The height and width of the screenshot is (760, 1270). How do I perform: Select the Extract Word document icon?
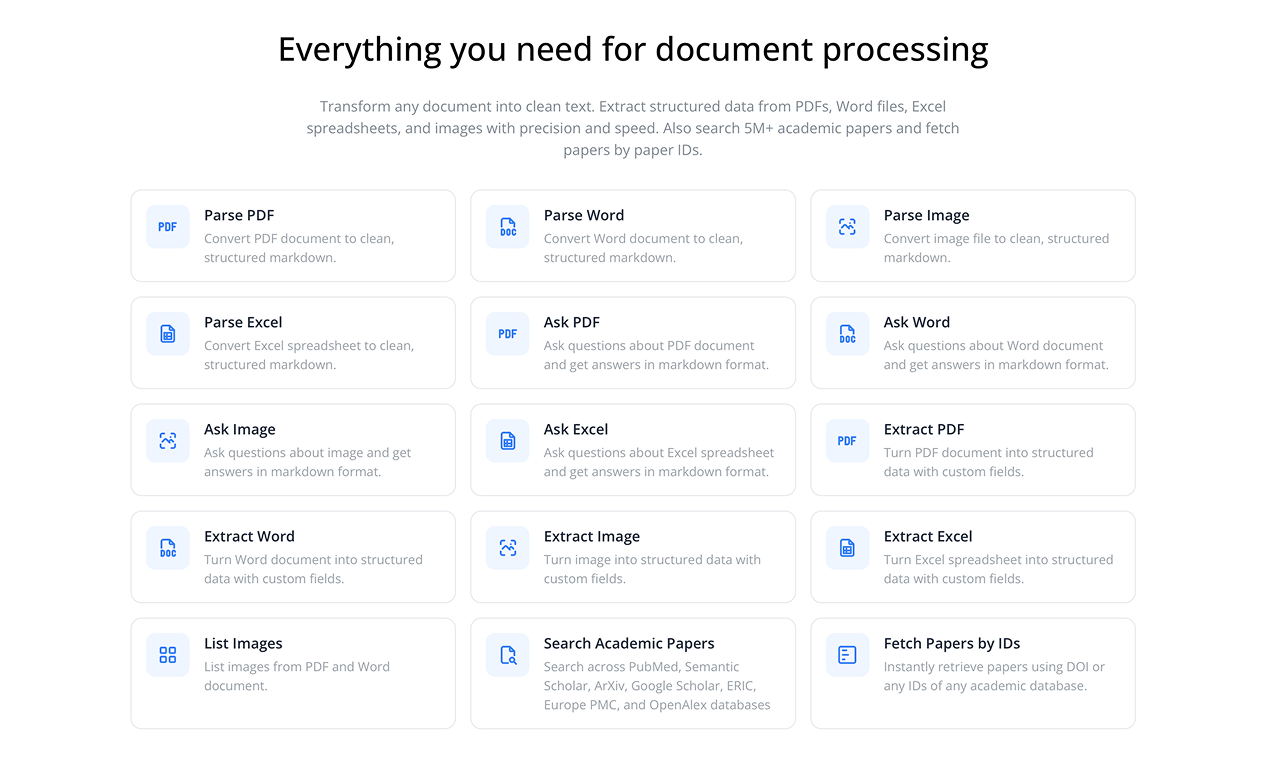tap(167, 548)
